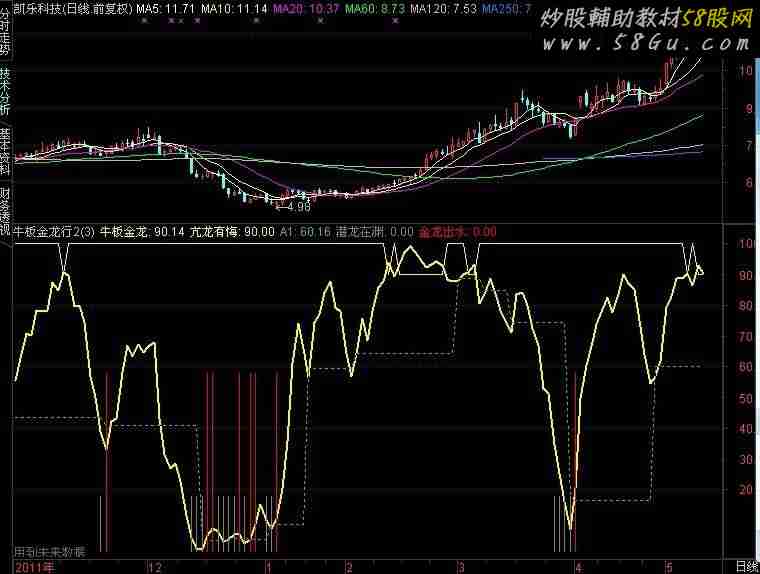Click the 牛板金龙行2(3) indicator name
This screenshot has width=760, height=574.
(x=54, y=232)
